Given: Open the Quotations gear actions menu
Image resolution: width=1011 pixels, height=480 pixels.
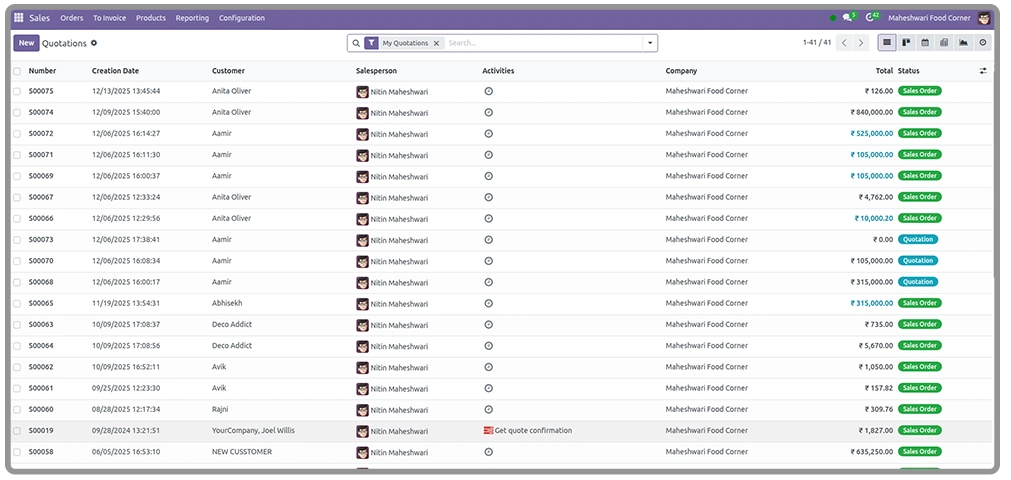Looking at the screenshot, I should pos(94,43).
